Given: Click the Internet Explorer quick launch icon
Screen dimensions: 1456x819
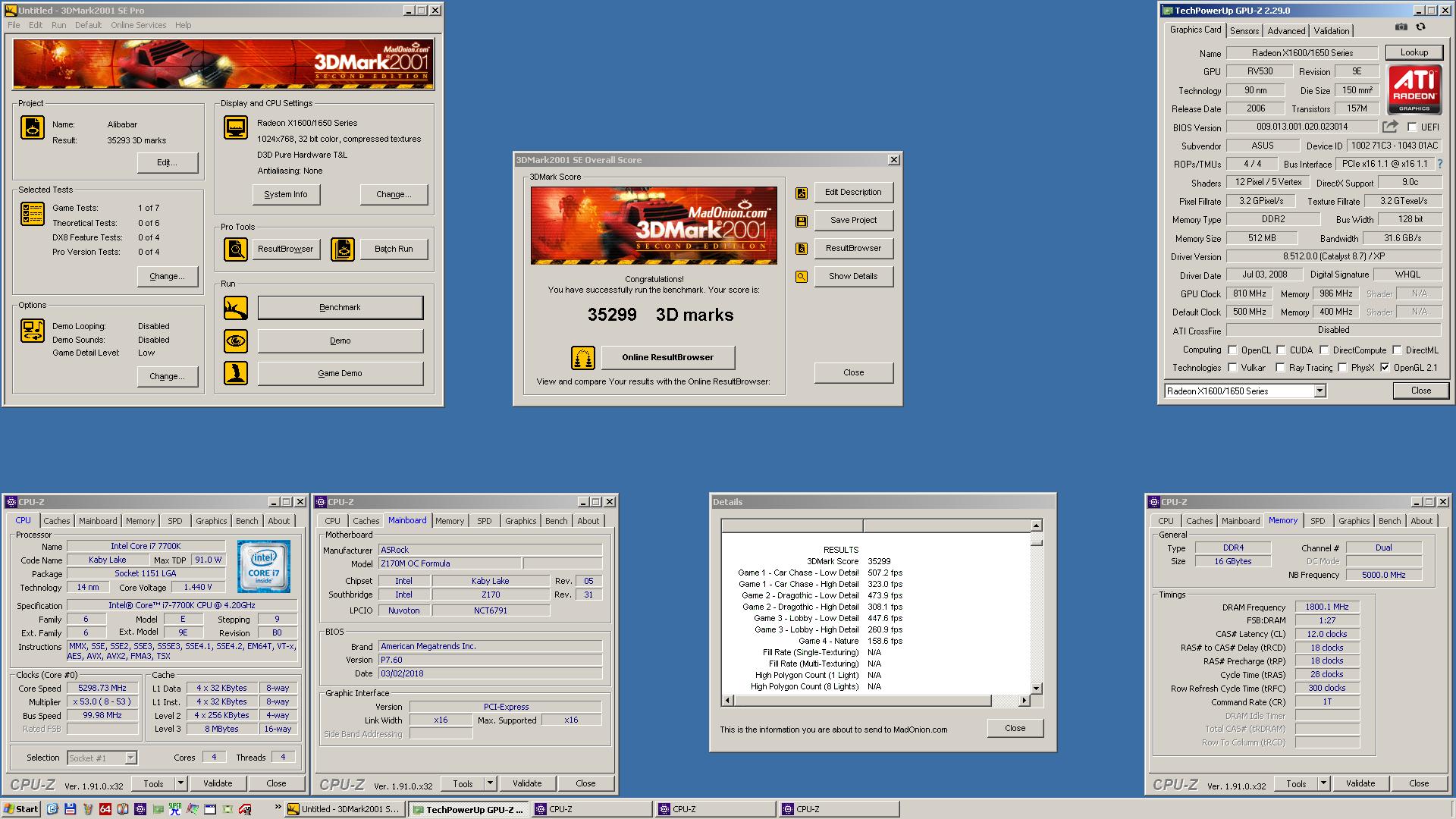Looking at the screenshot, I should point(52,809).
